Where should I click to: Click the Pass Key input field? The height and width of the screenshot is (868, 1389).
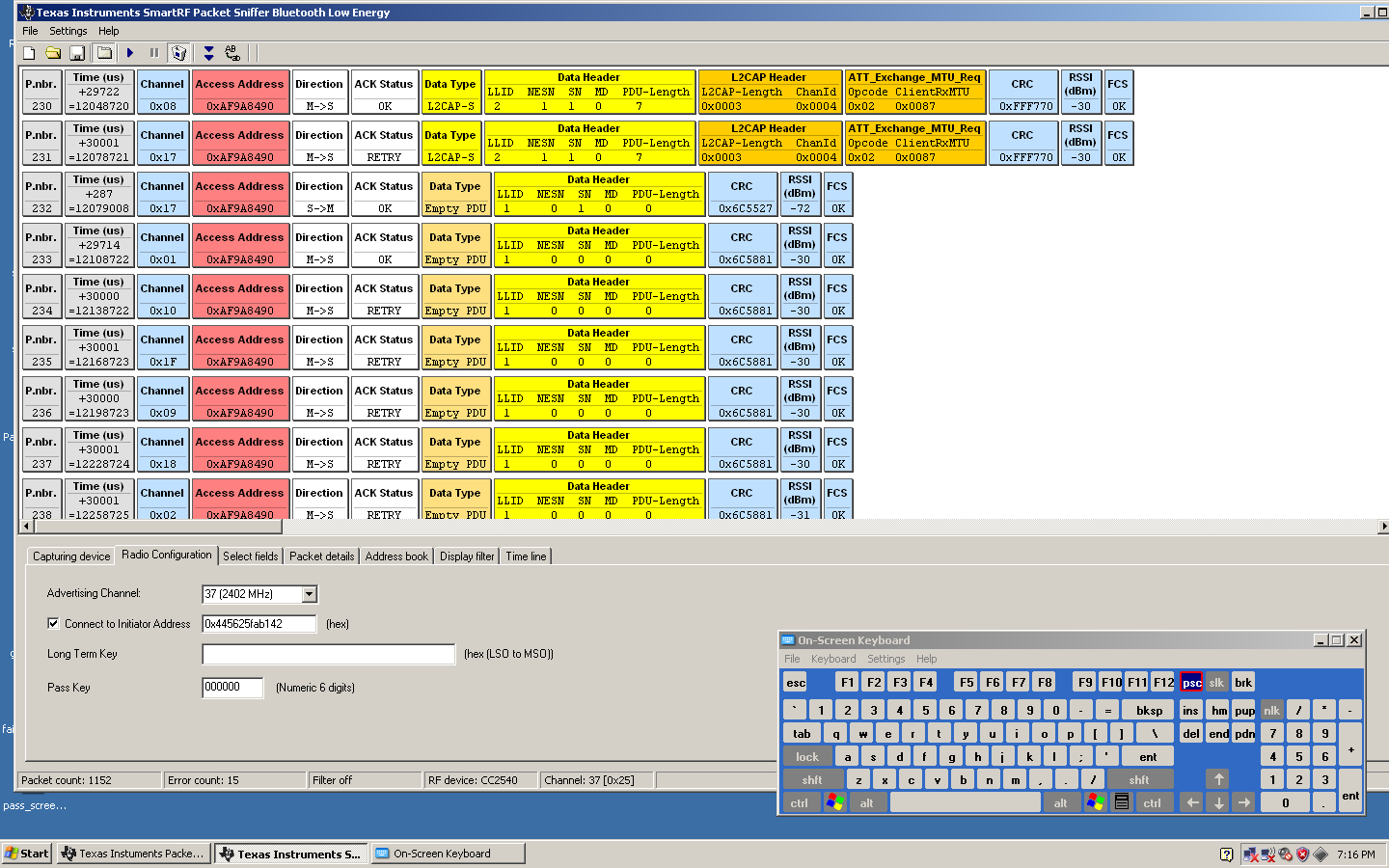[232, 688]
